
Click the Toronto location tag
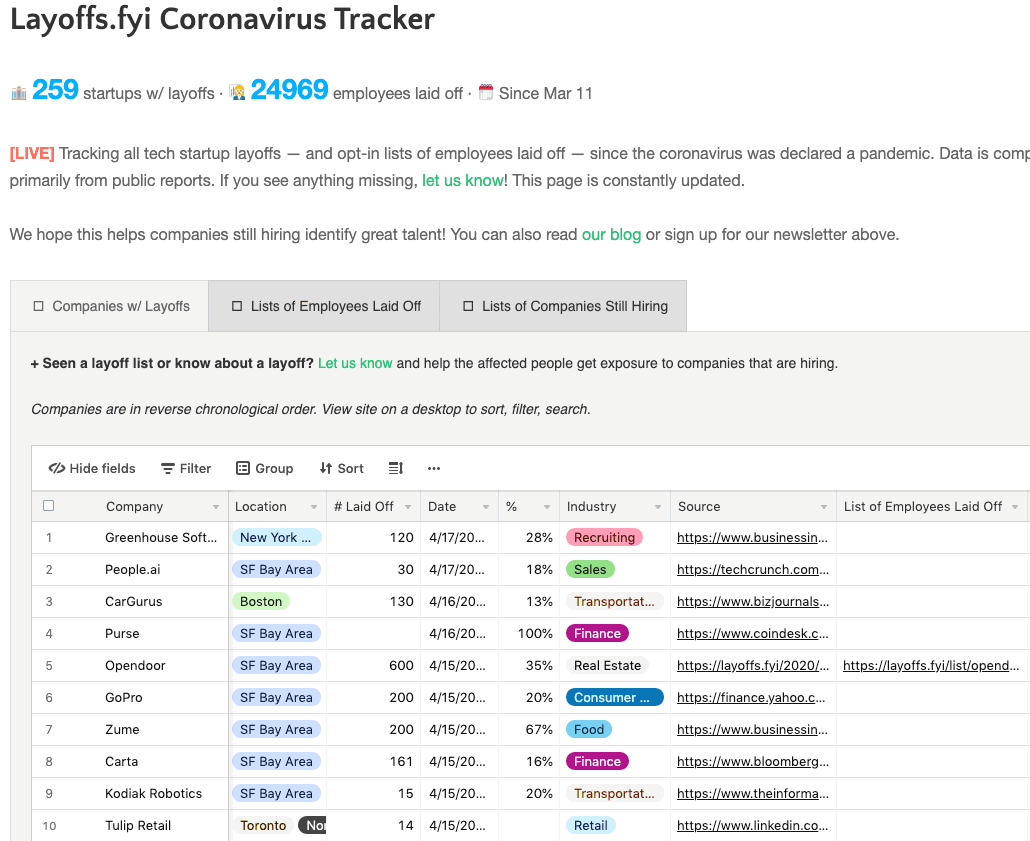[x=263, y=826]
